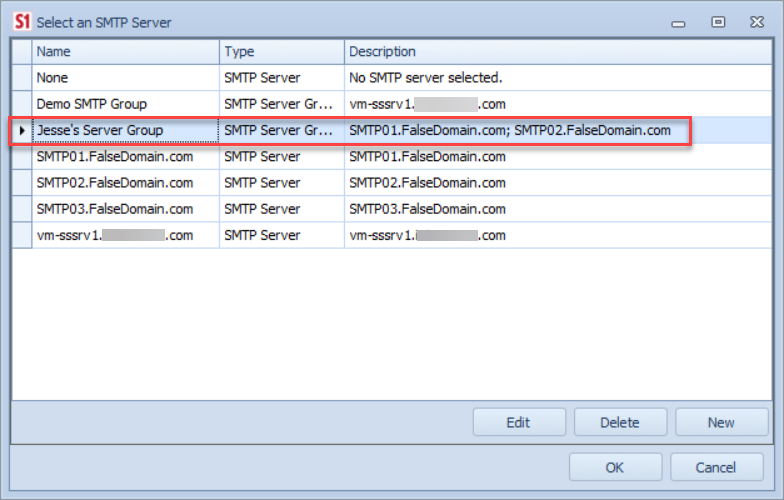Select the None row name

coord(126,78)
